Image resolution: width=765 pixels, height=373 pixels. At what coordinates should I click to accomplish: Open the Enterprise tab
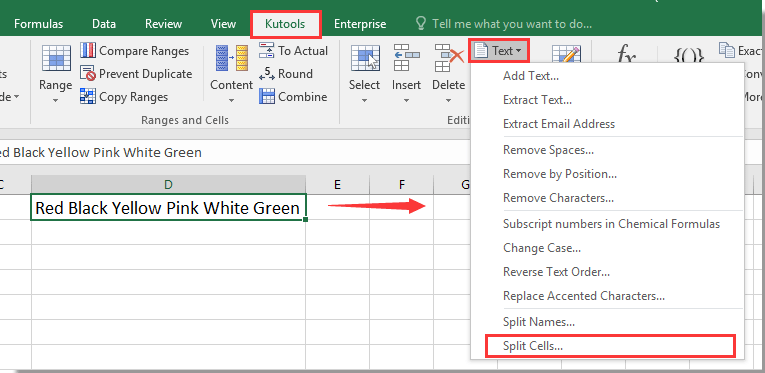click(360, 24)
